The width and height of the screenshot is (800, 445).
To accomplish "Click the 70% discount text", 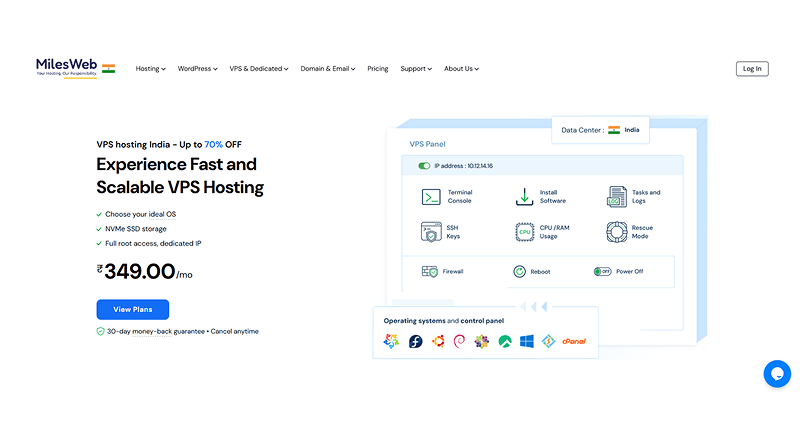I will click(x=213, y=144).
